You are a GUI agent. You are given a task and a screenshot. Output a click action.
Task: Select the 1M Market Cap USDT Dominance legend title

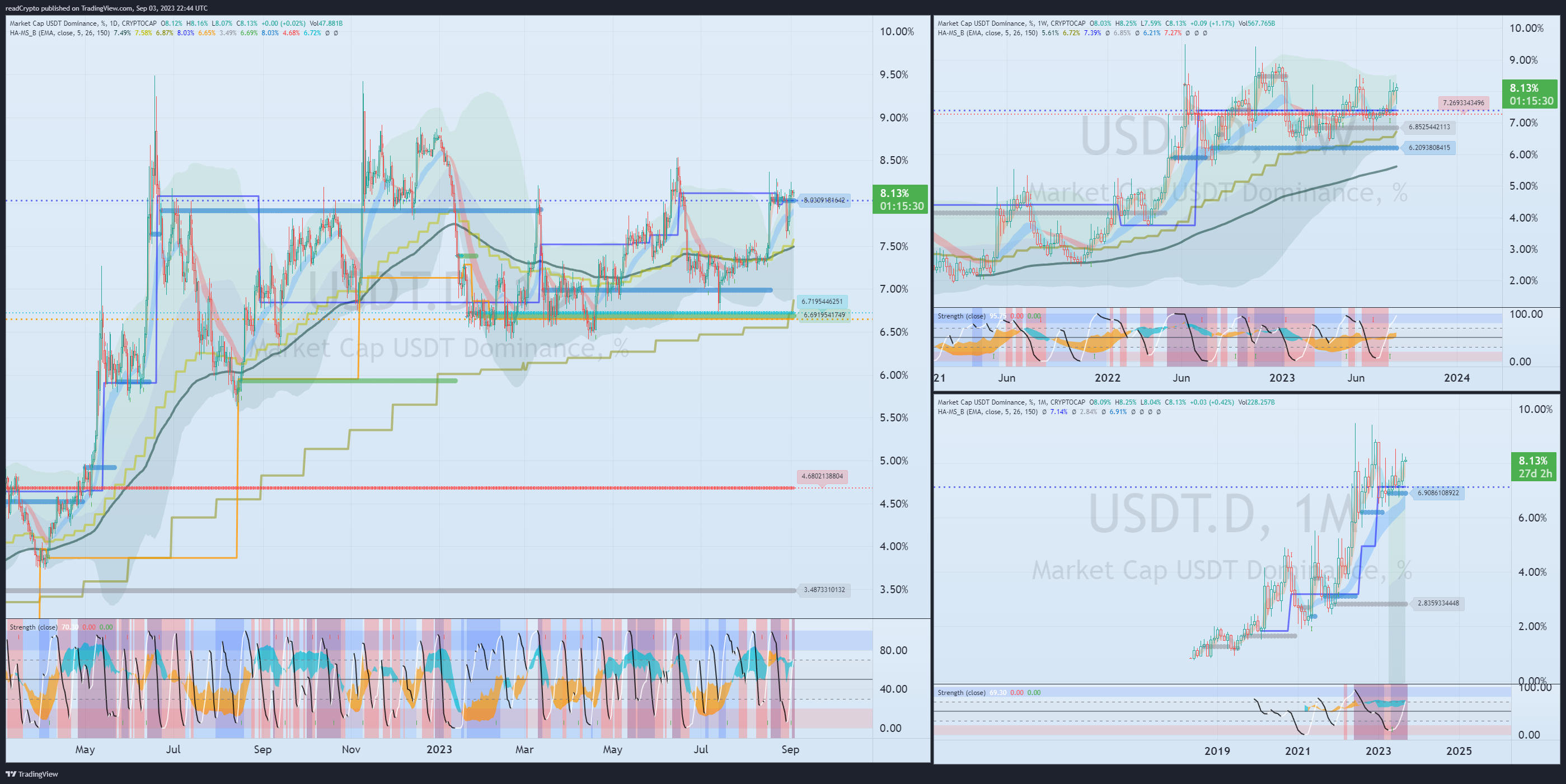(1011, 402)
